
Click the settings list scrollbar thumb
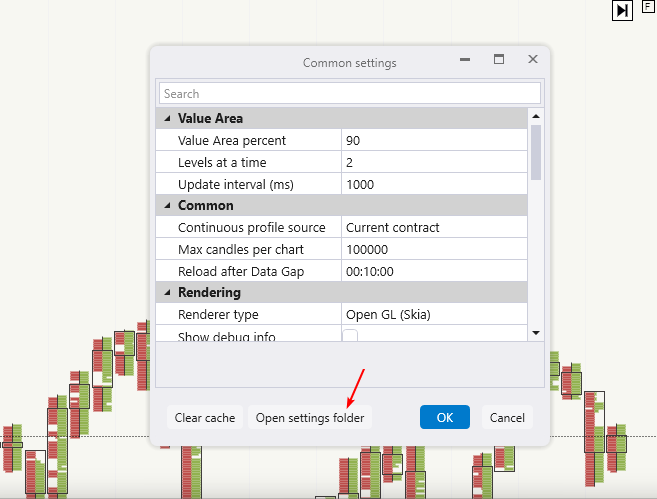[x=536, y=150]
